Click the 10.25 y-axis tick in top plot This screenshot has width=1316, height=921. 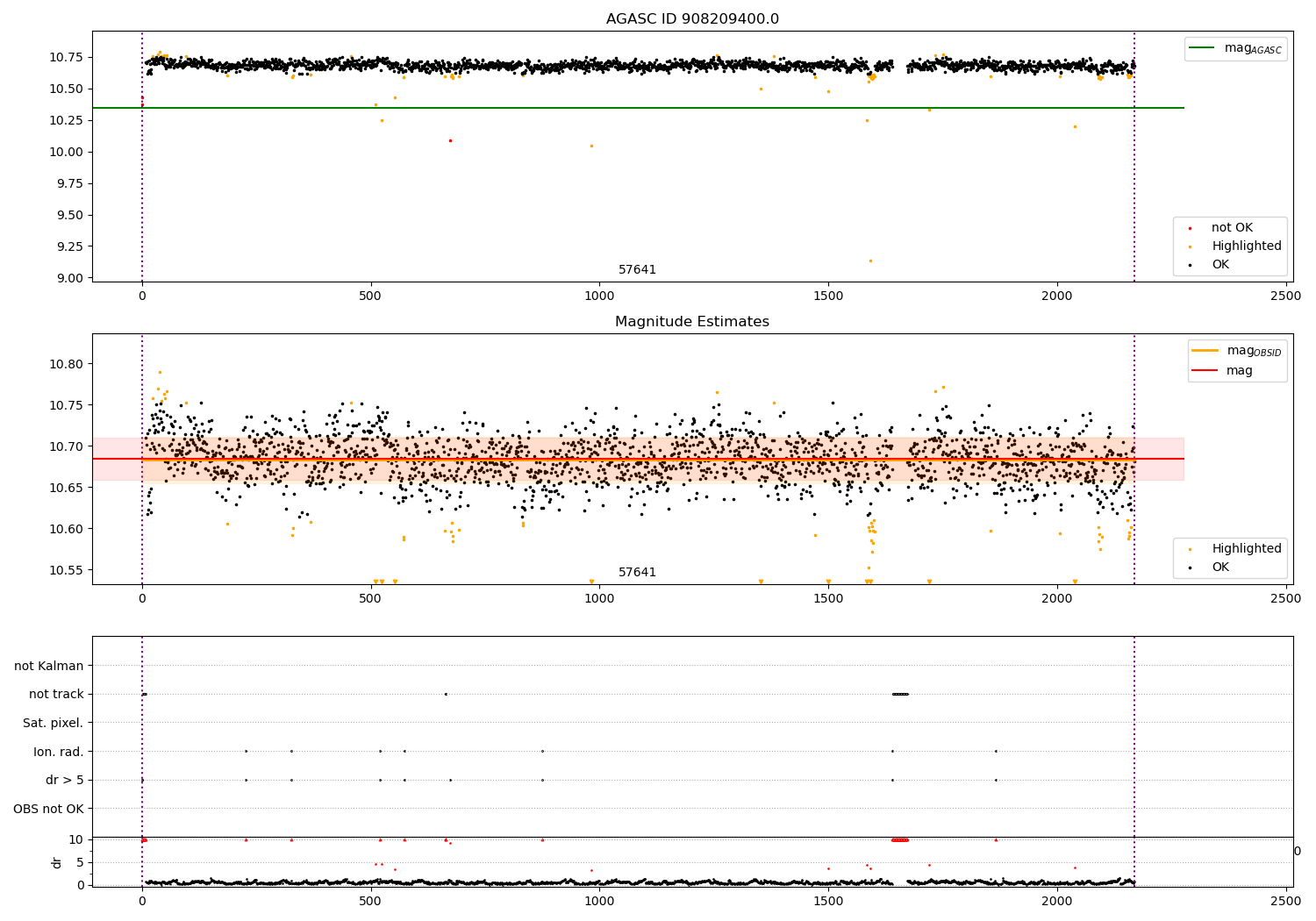tap(67, 120)
